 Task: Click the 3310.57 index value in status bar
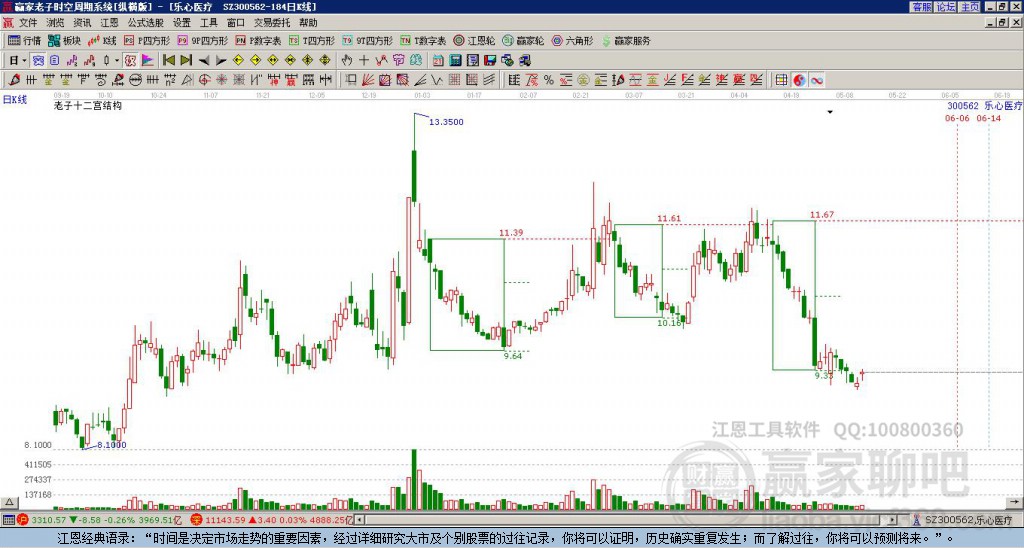click(x=49, y=520)
